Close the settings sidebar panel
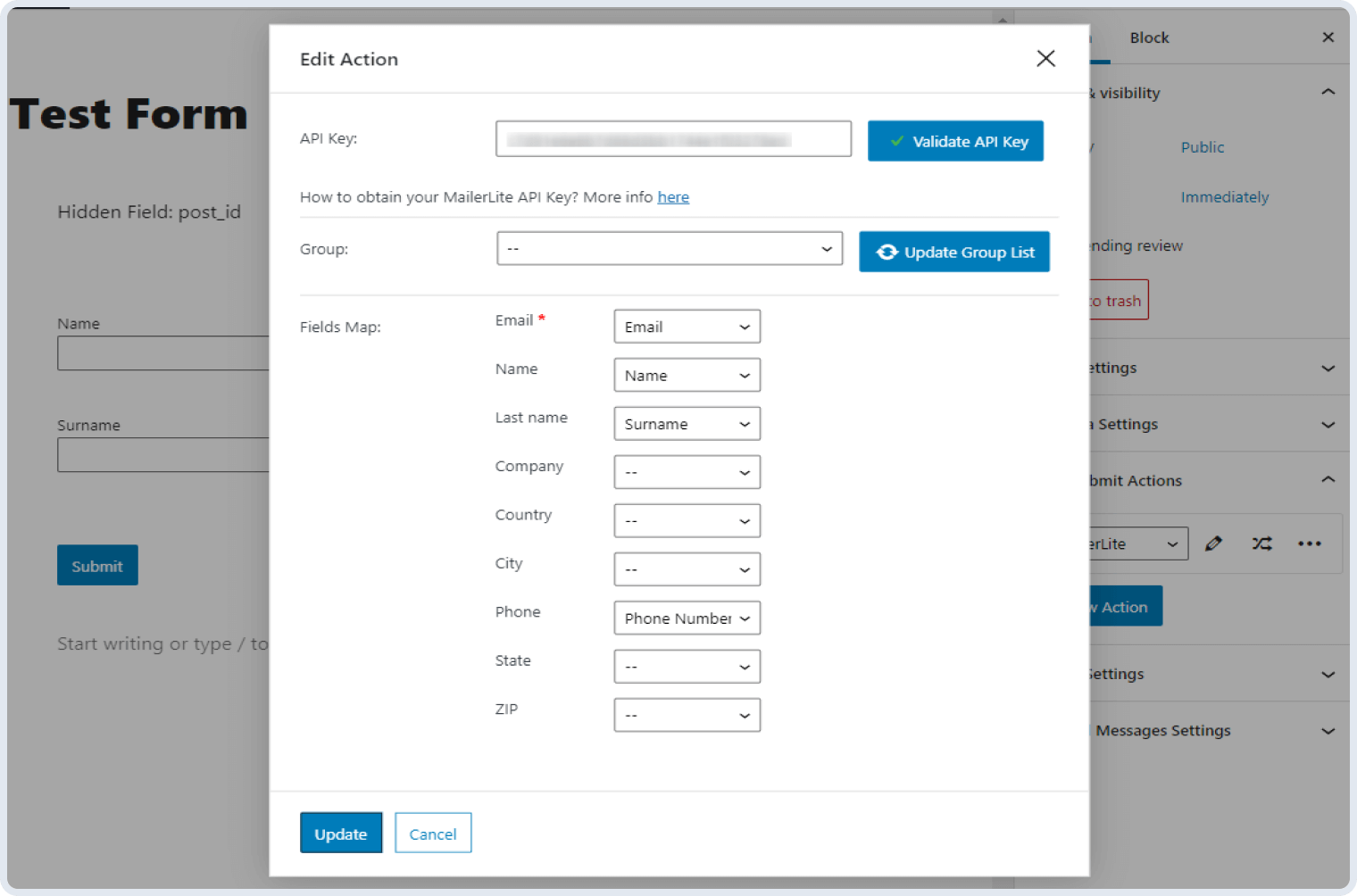Screen dimensions: 1357x896 click(1328, 37)
